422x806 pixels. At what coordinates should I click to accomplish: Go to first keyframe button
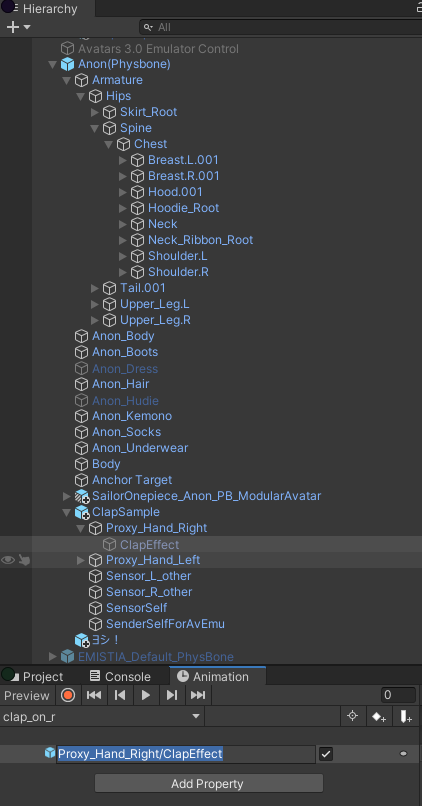94,695
